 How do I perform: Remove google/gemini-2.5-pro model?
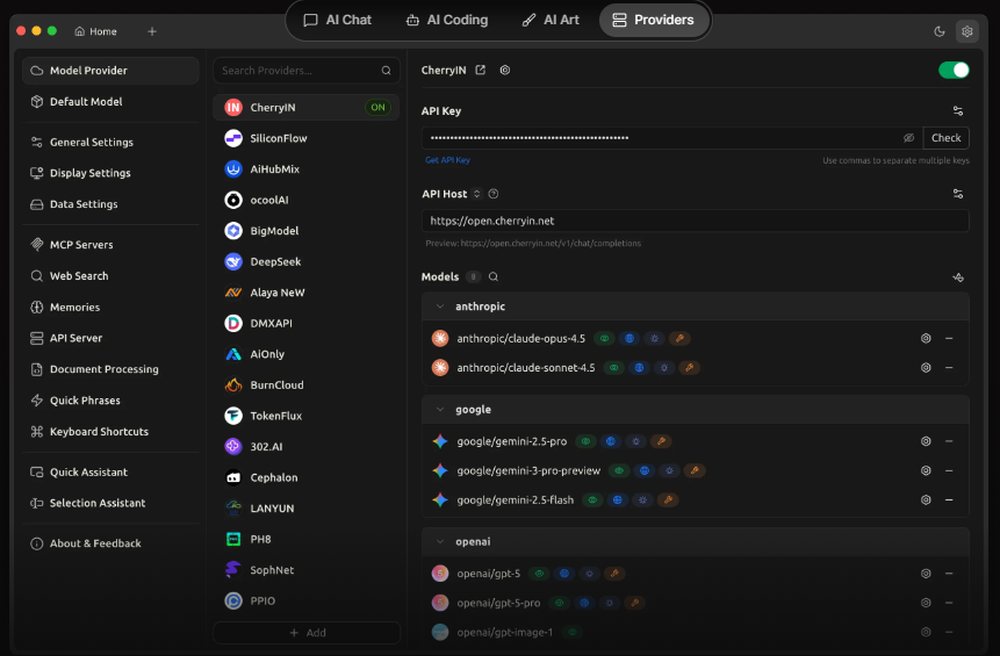point(949,441)
